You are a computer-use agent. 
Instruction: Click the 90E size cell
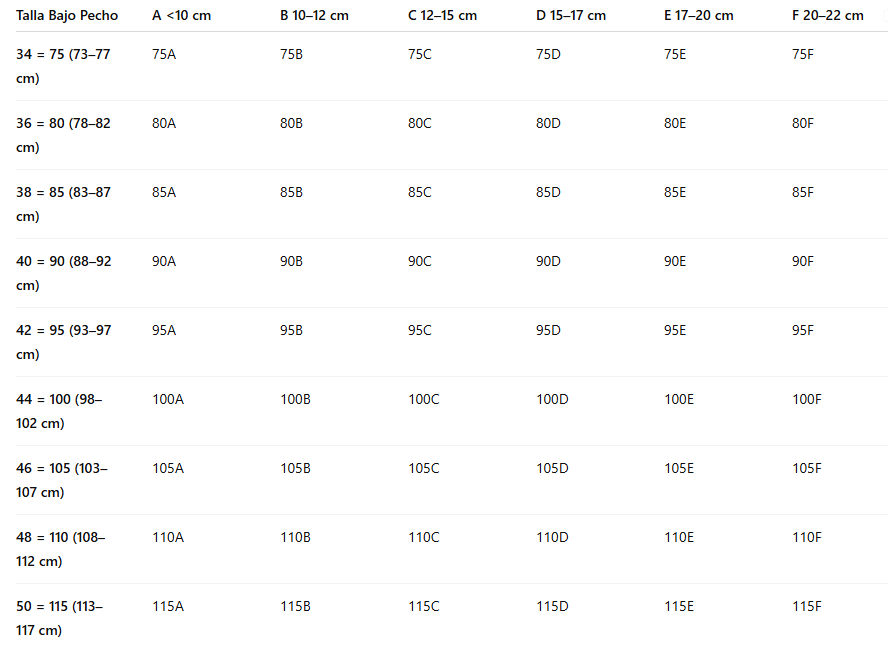click(x=675, y=261)
